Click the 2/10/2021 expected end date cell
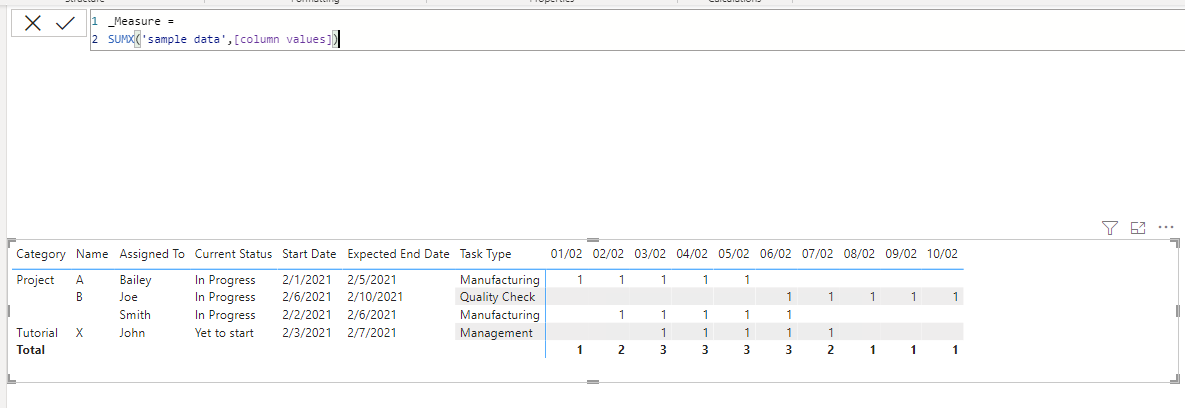The height and width of the screenshot is (408, 1185). tap(375, 297)
